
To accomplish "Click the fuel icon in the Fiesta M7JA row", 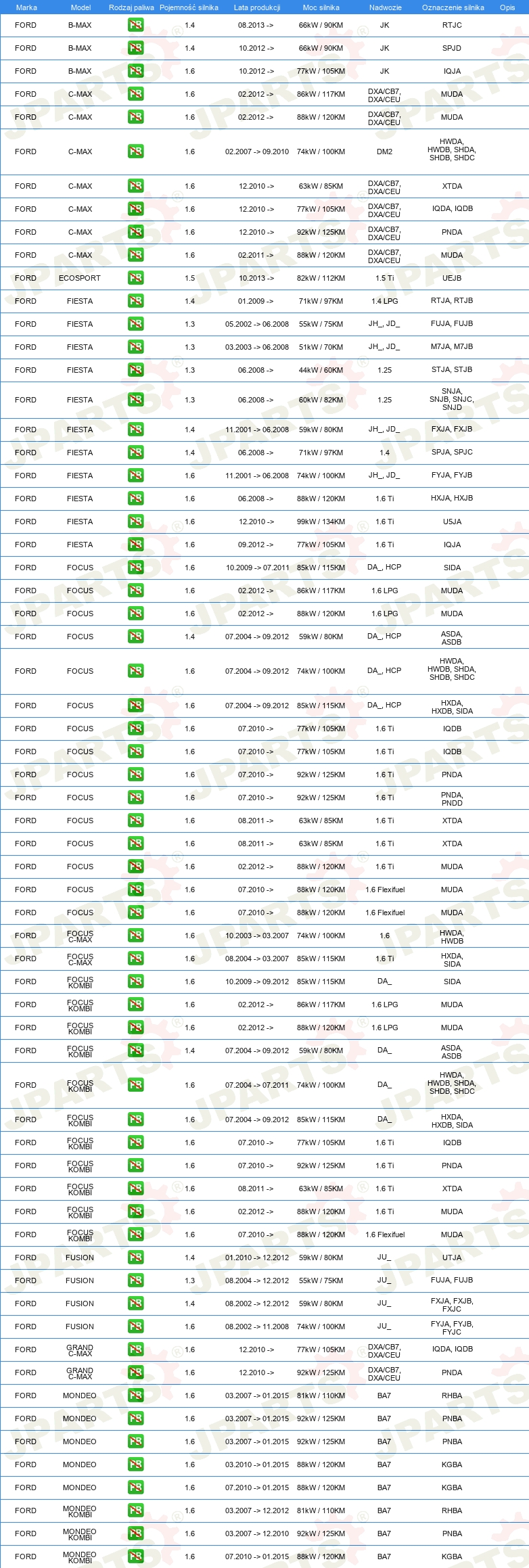I will pos(135,347).
